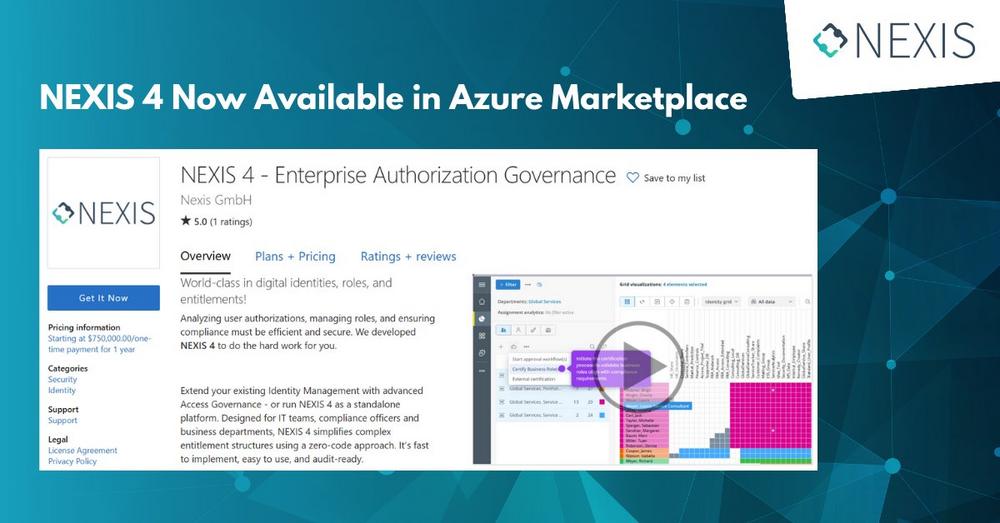Open the Ratings + reviews tab
The width and height of the screenshot is (1000, 523).
click(408, 257)
